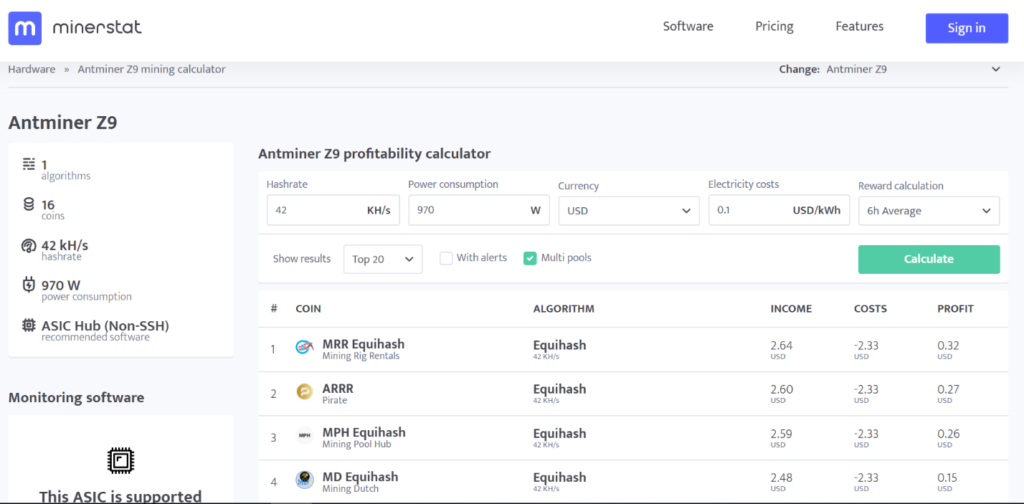Click the ARRR Pirate coin logo
Viewport: 1024px width, 504px height.
[304, 392]
